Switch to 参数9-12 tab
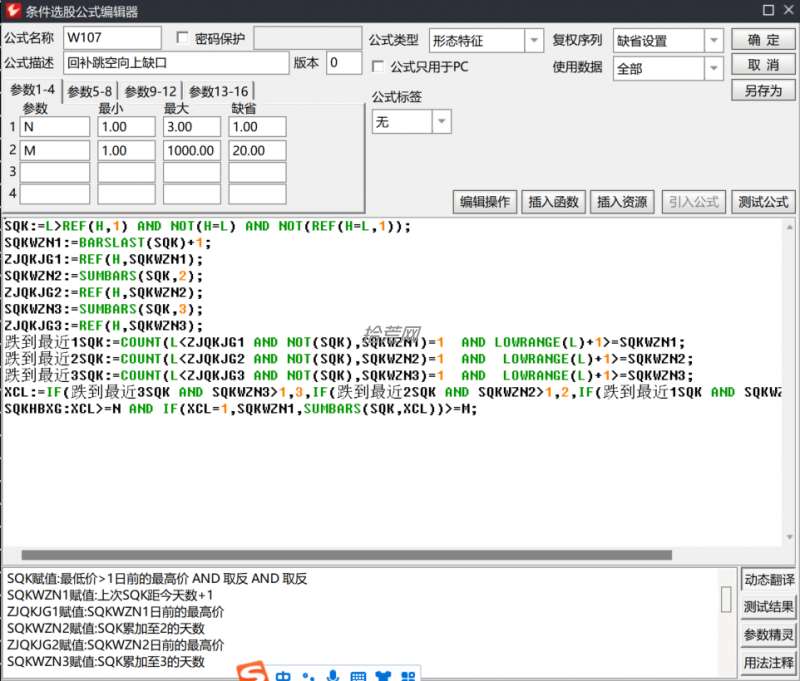The width and height of the screenshot is (800, 681). coord(151,91)
